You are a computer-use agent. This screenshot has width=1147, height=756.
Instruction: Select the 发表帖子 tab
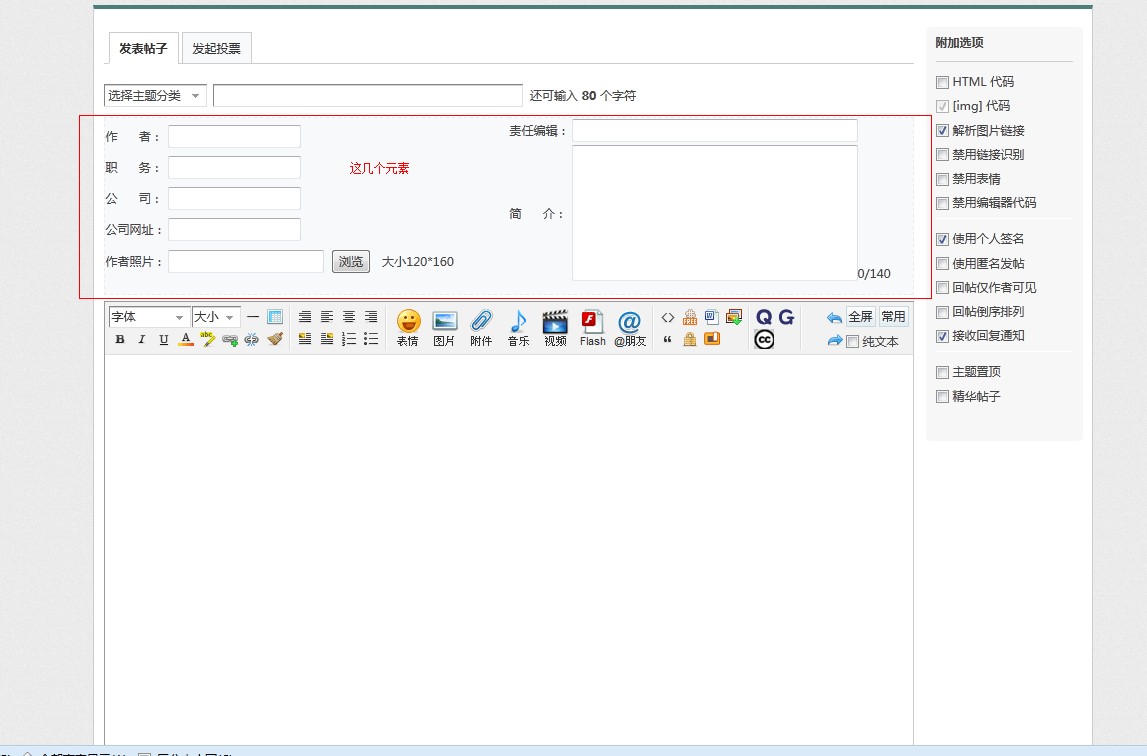(143, 48)
